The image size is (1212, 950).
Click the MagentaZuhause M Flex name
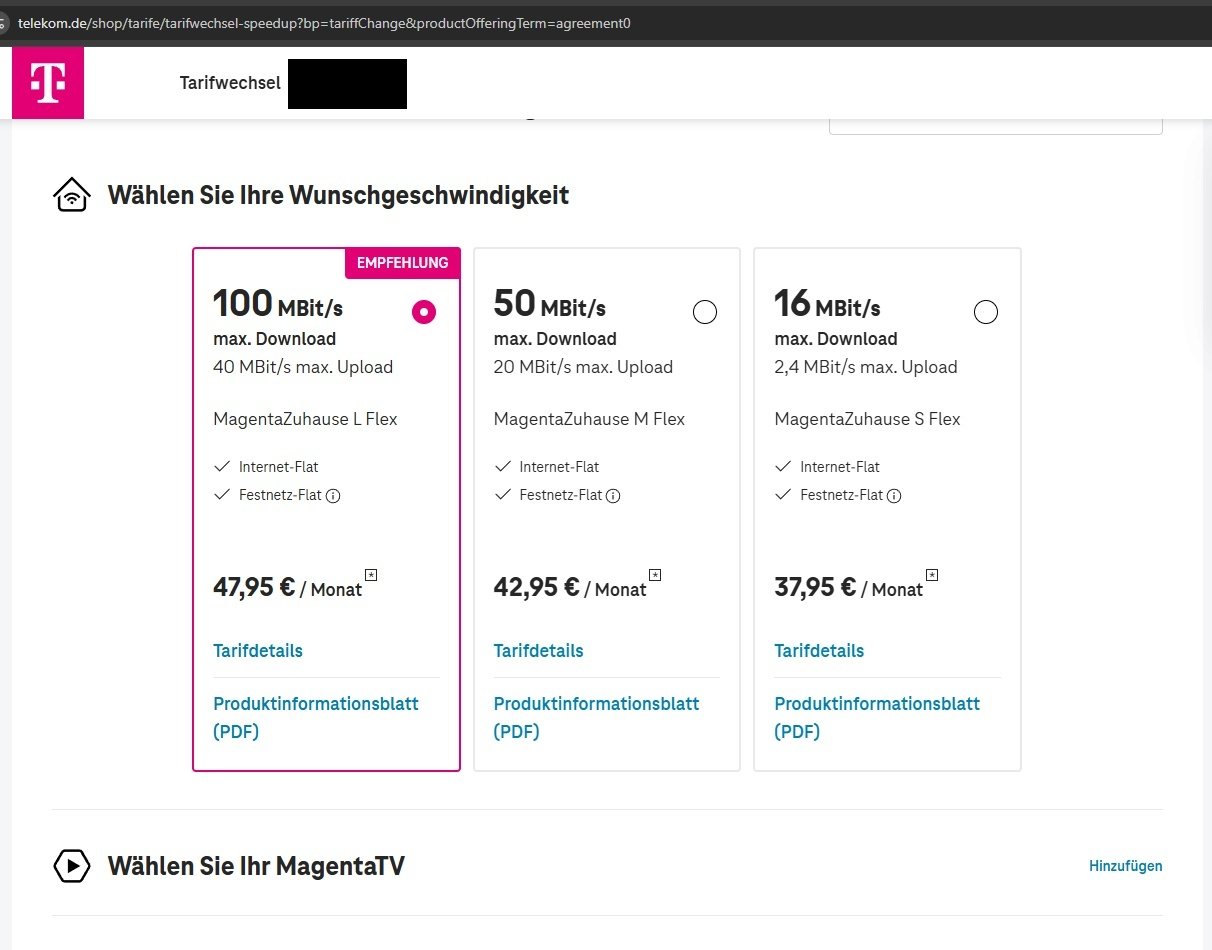pos(590,419)
